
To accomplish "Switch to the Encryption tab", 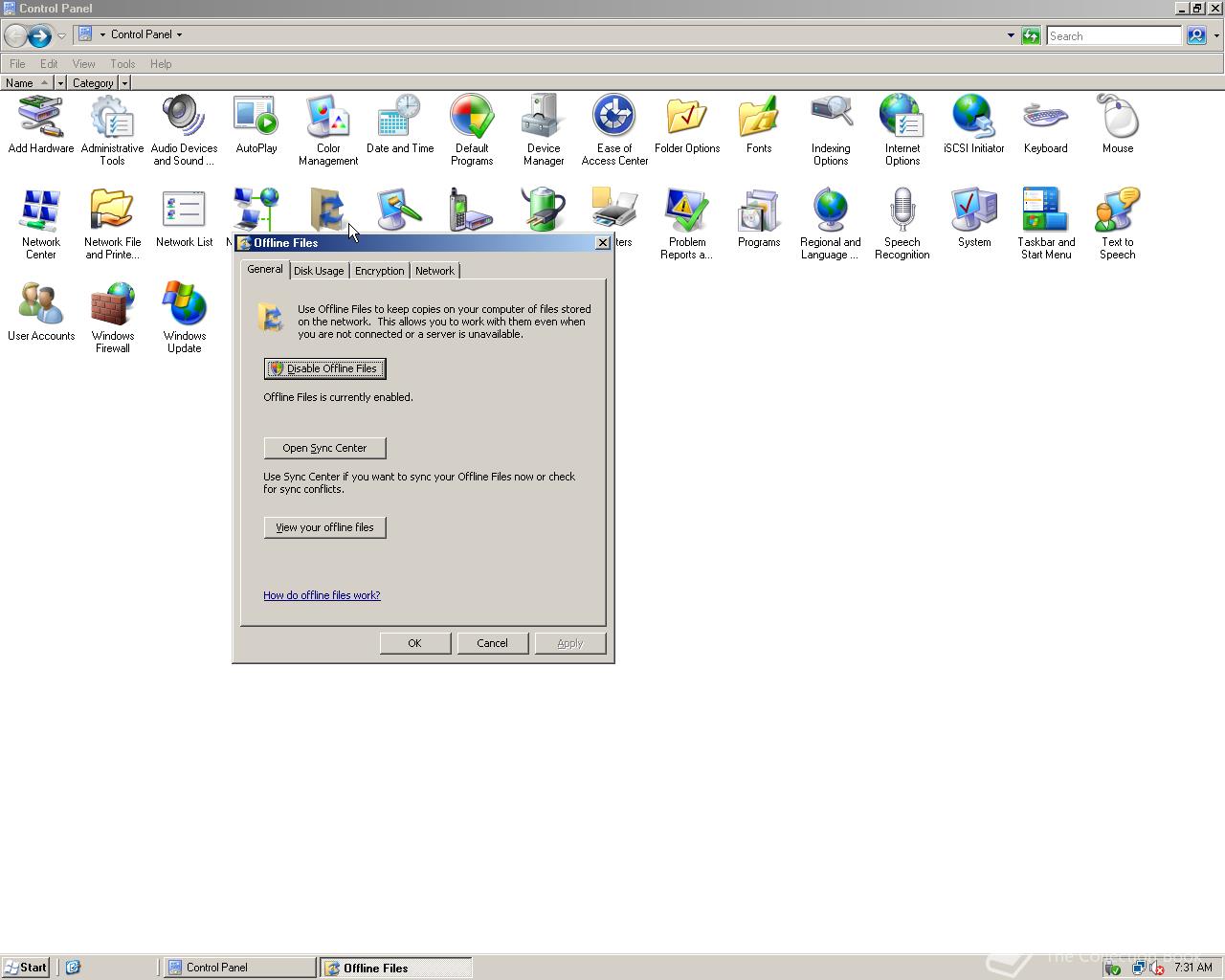I will (379, 271).
